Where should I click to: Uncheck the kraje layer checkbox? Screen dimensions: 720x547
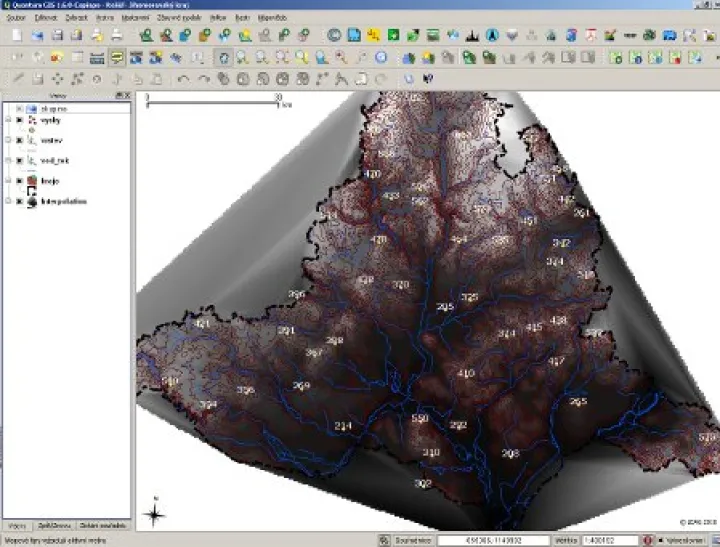[x=19, y=180]
